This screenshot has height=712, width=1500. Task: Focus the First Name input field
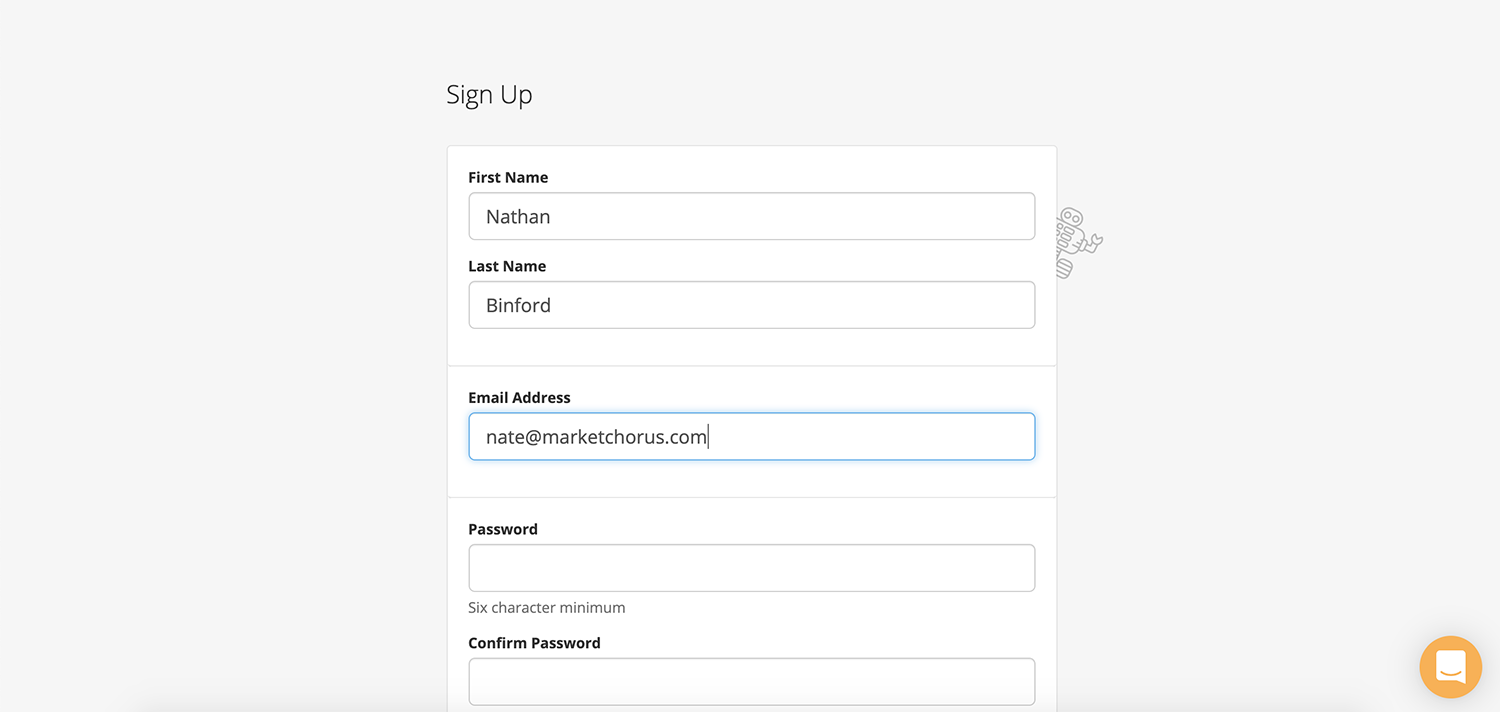point(752,216)
